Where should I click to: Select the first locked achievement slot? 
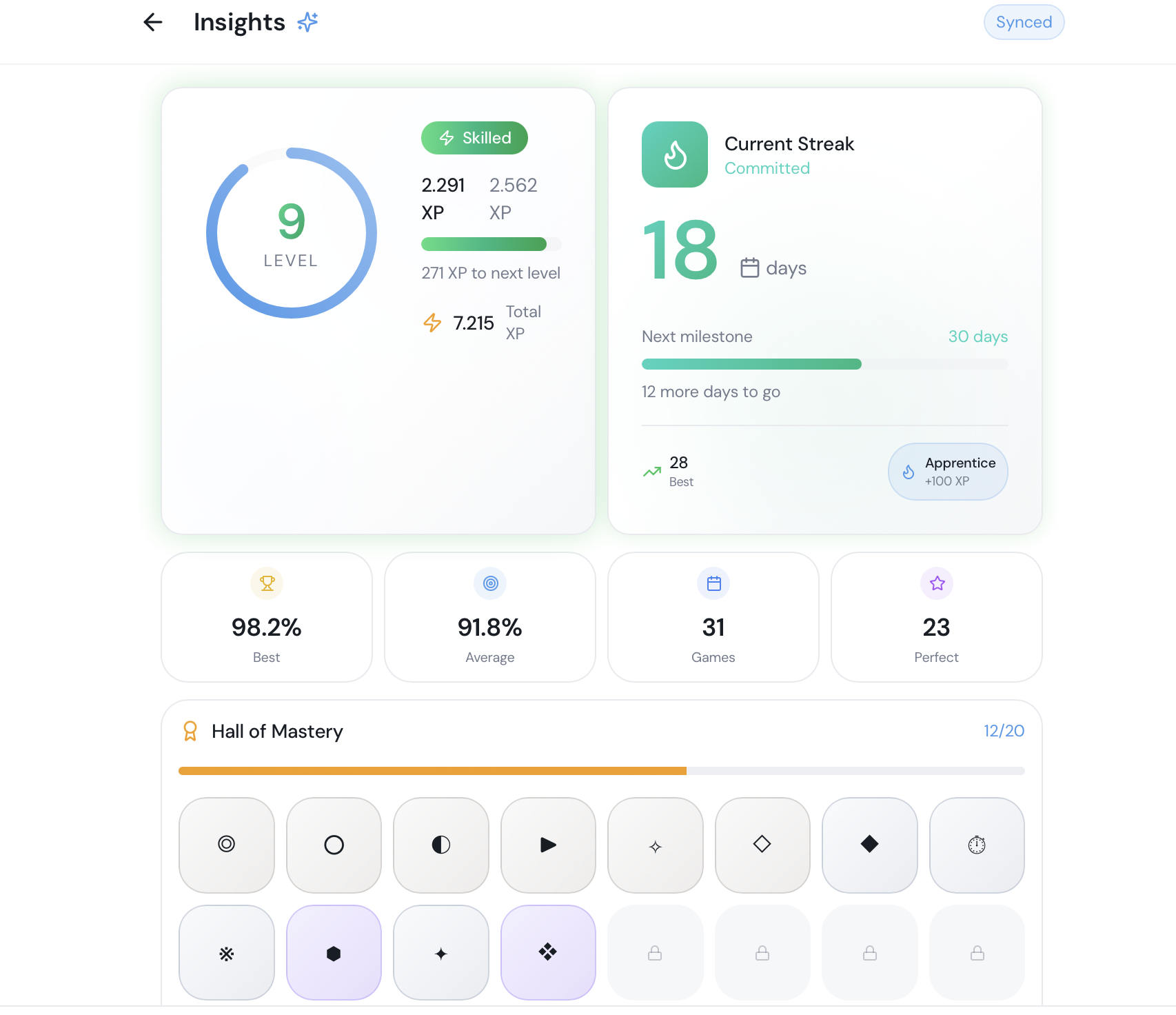[x=655, y=952]
